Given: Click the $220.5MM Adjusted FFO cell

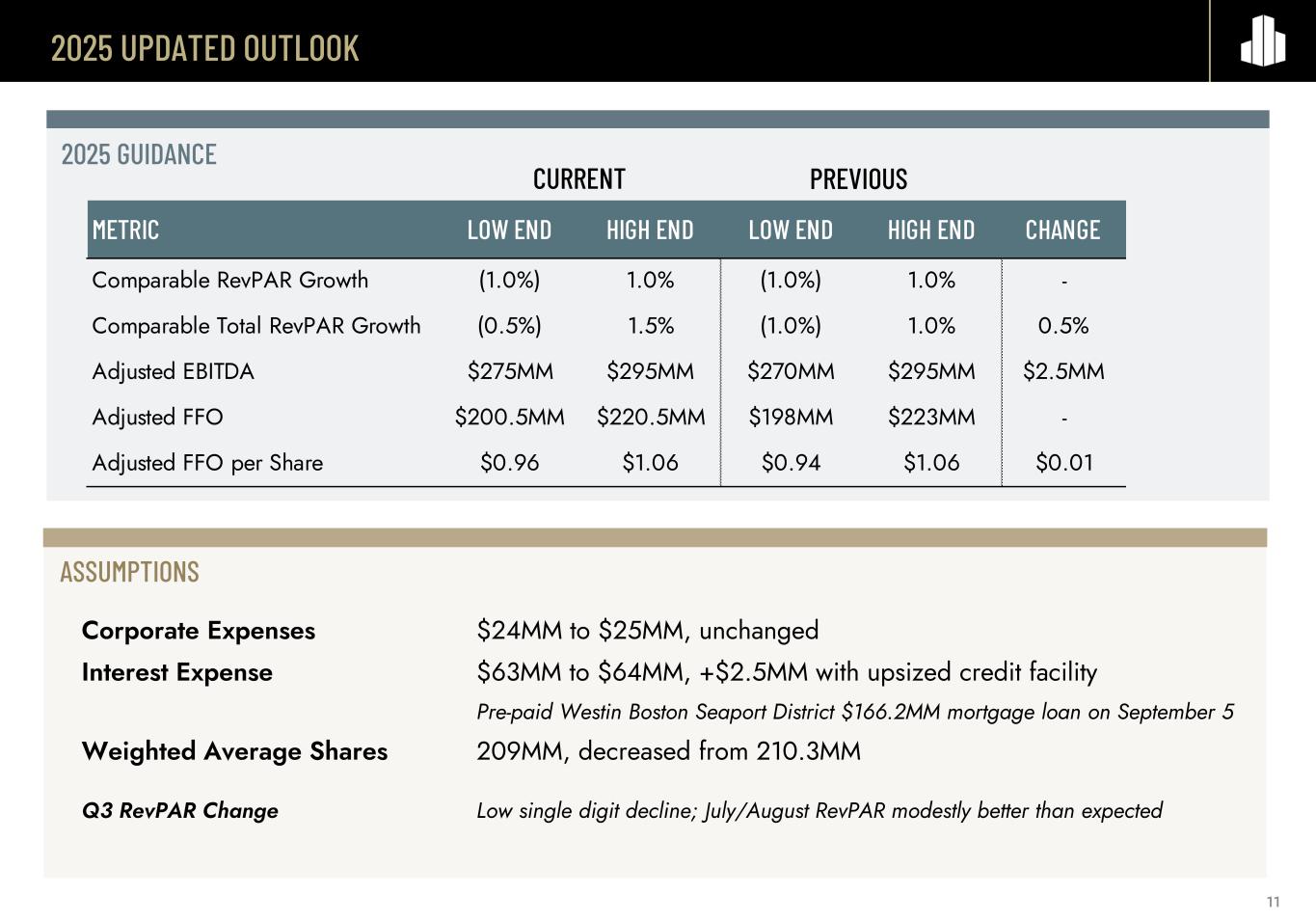Looking at the screenshot, I should [x=650, y=418].
